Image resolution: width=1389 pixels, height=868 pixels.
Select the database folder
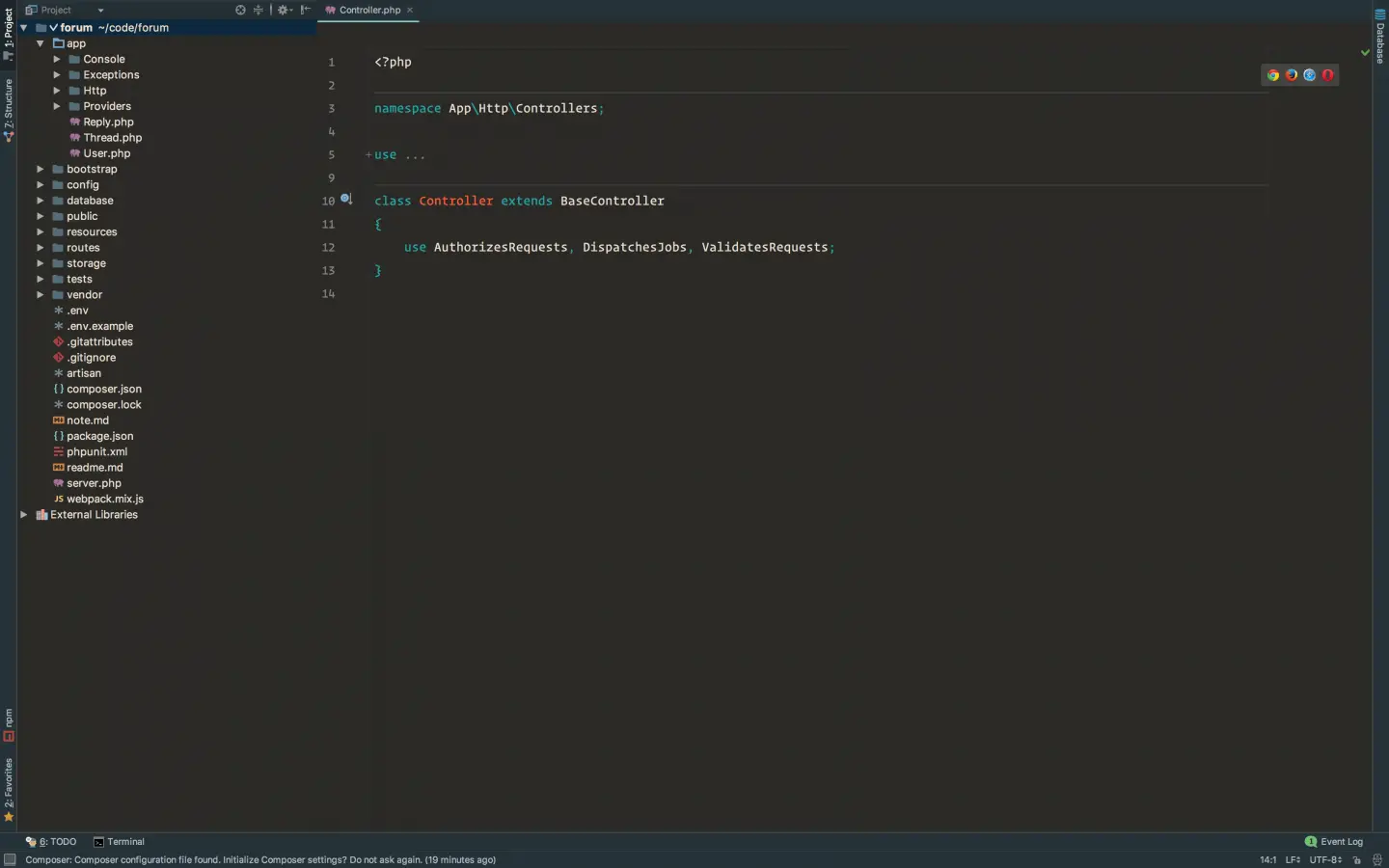point(90,201)
